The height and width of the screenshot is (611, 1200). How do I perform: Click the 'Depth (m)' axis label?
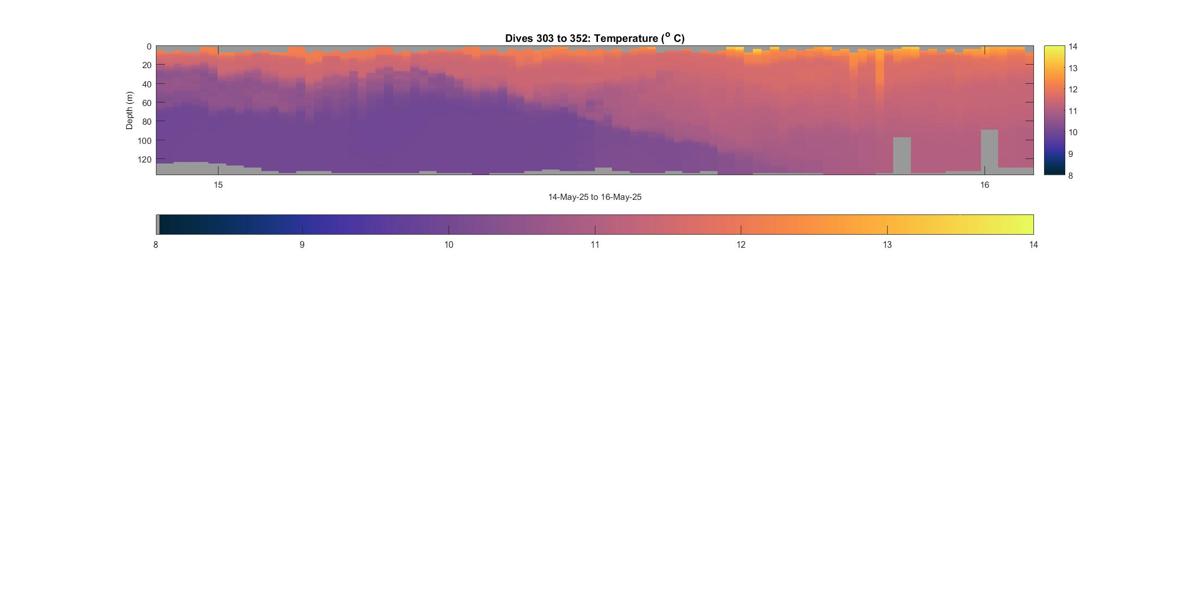point(130,110)
